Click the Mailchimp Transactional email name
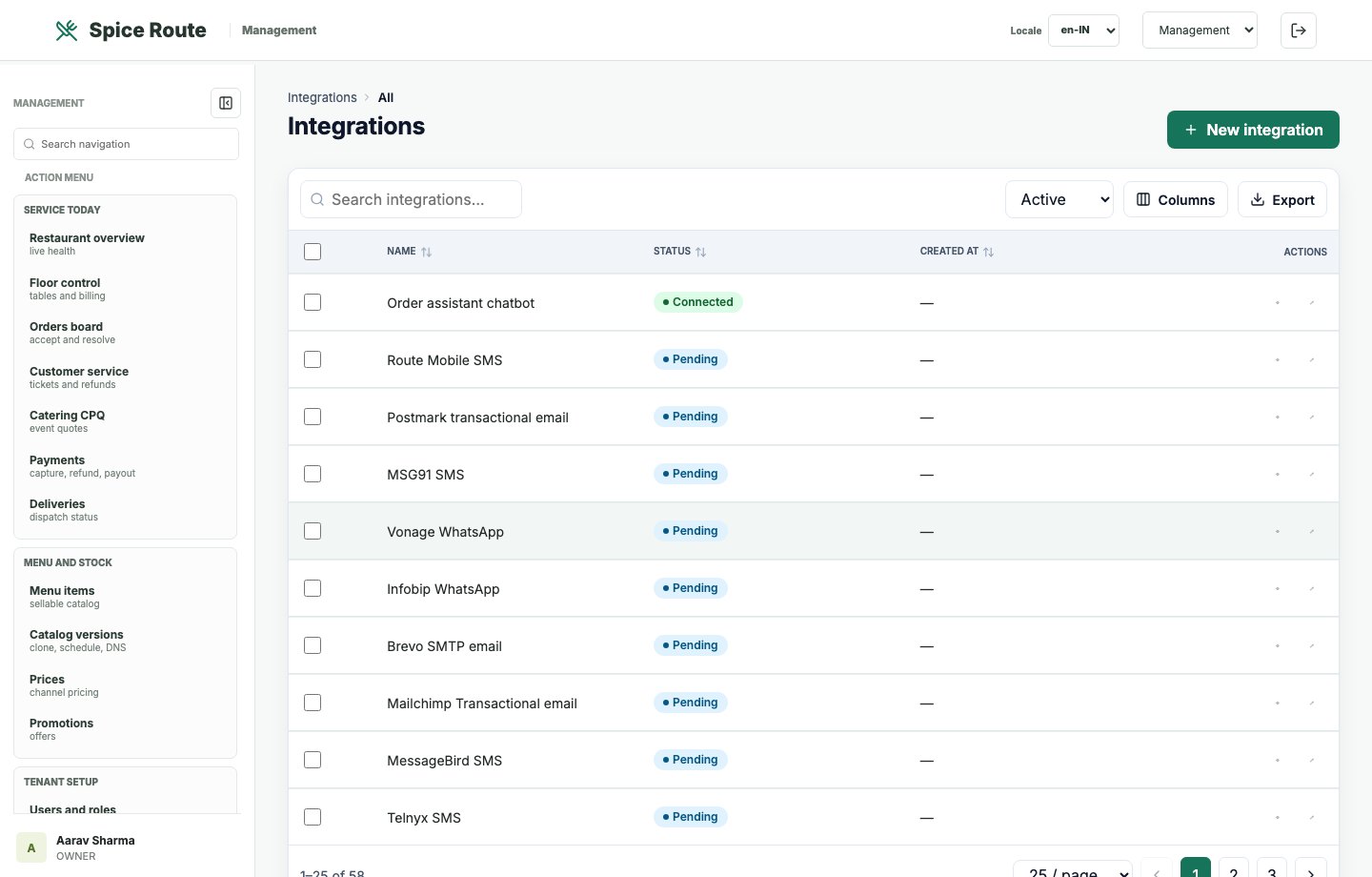This screenshot has height=877, width=1372. (482, 704)
